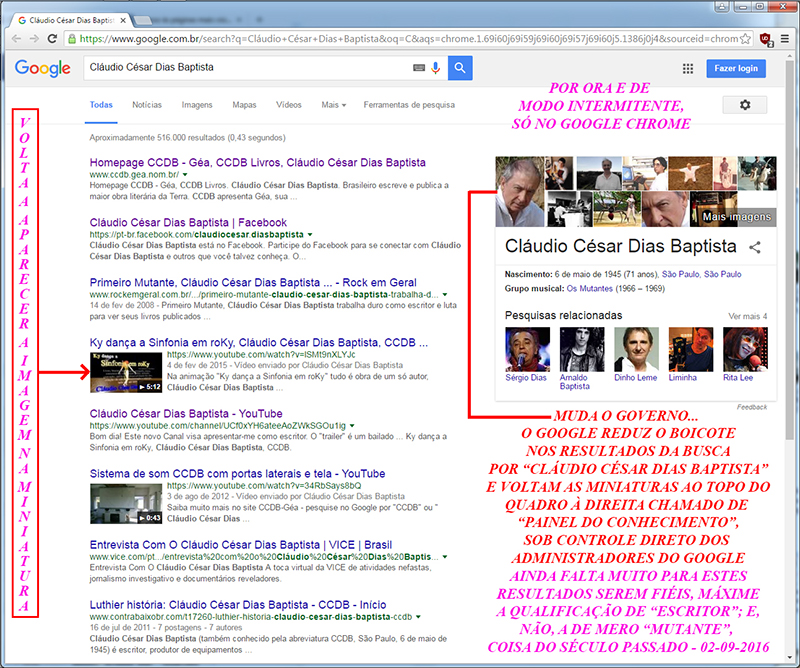This screenshot has height=668, width=800.
Task: Expand the arrow next to www.ccdb.gea.nom.br
Action: [x=185, y=174]
